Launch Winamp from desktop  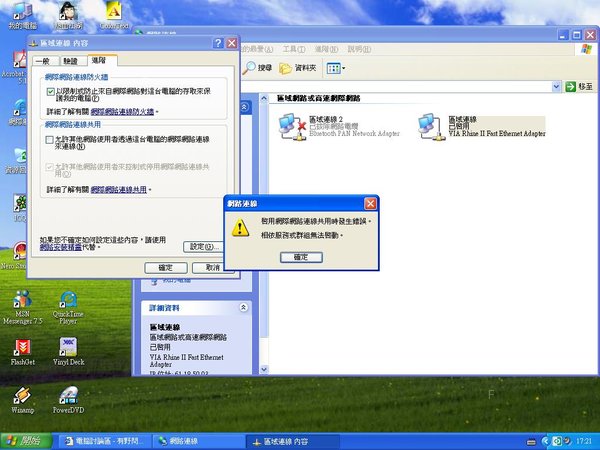pyautogui.click(x=23, y=400)
